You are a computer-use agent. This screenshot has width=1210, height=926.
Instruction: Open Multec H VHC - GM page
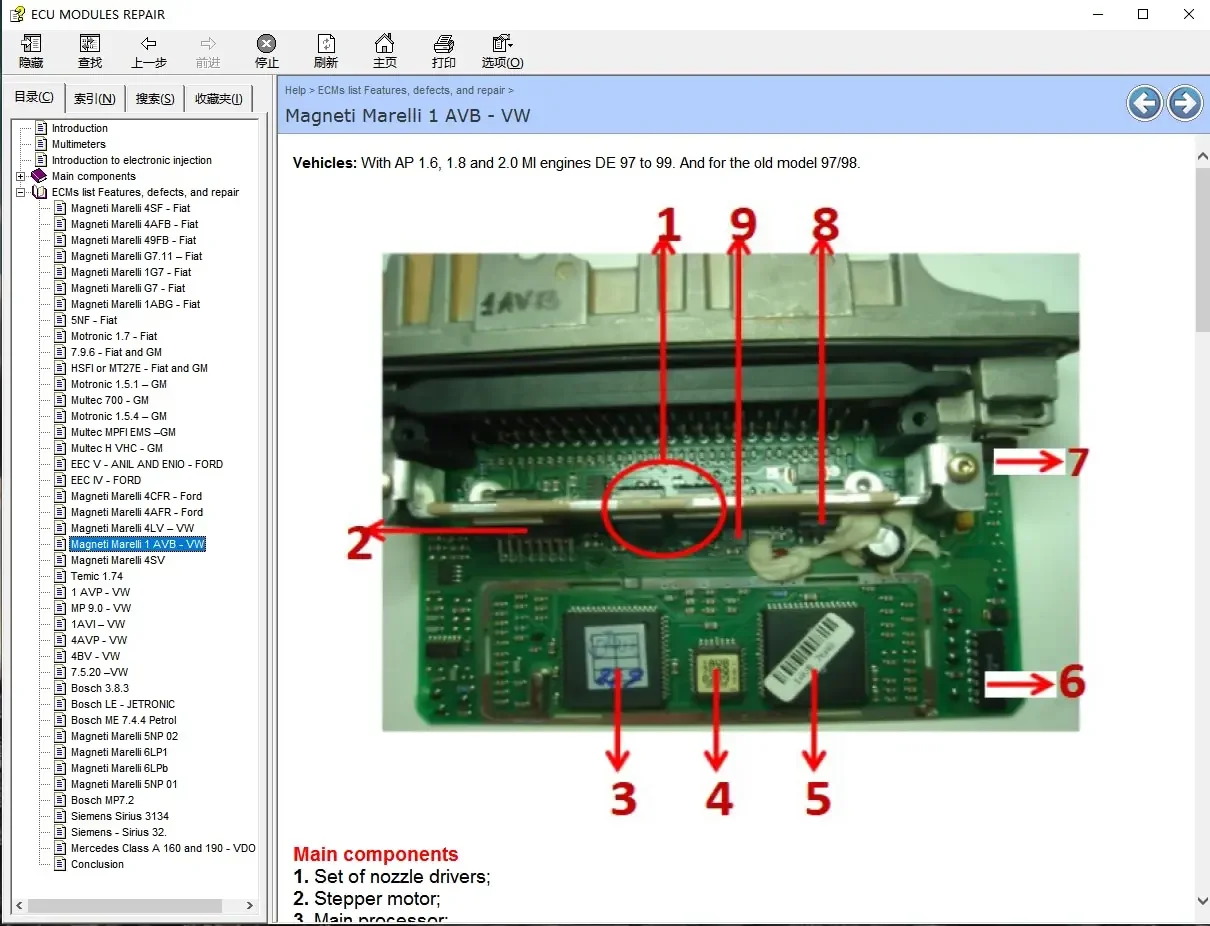[116, 448]
